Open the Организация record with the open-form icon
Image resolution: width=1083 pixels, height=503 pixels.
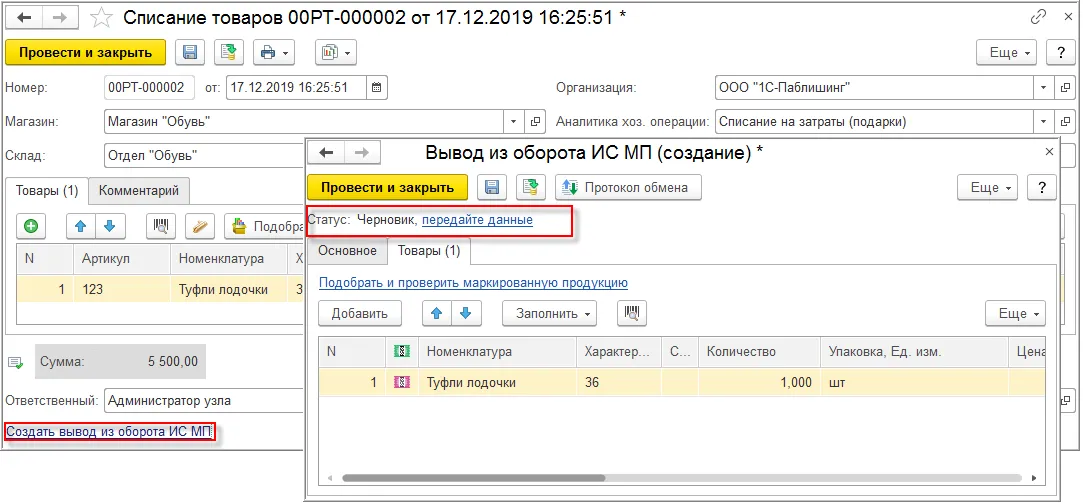click(1066, 88)
